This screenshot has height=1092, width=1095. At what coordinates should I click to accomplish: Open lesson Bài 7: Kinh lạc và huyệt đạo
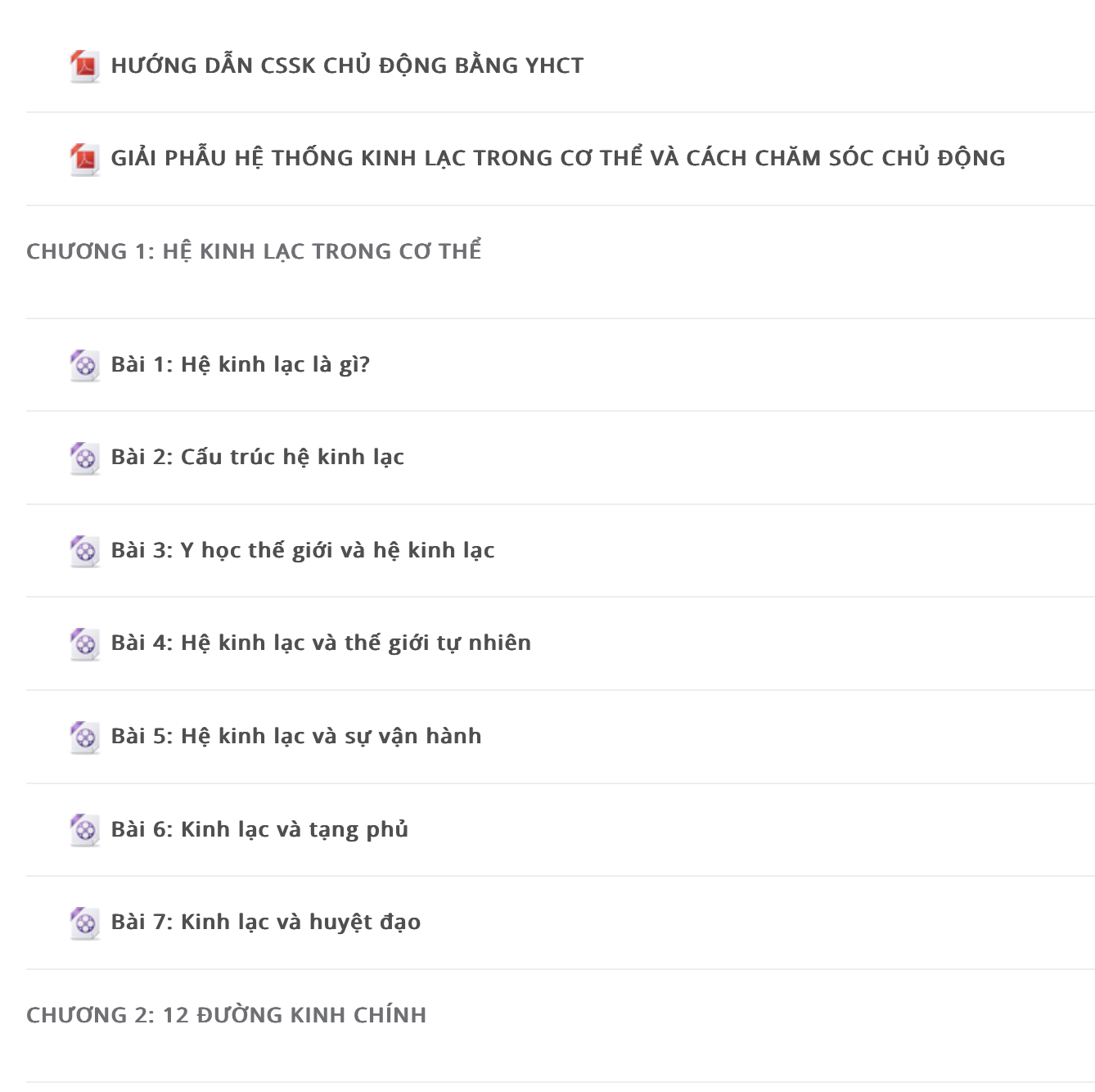click(266, 923)
